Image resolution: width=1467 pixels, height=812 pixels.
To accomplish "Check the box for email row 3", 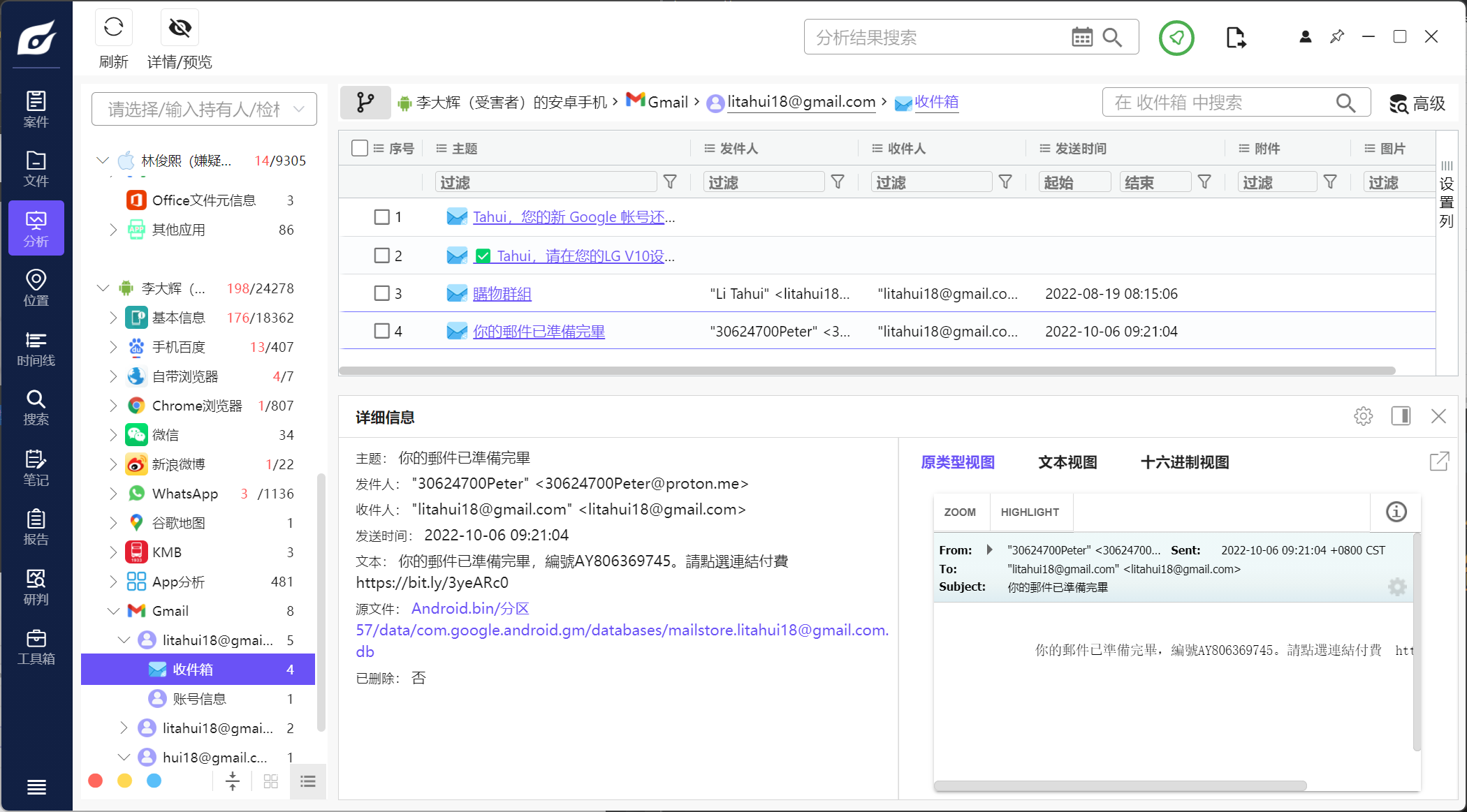I will pyautogui.click(x=381, y=293).
